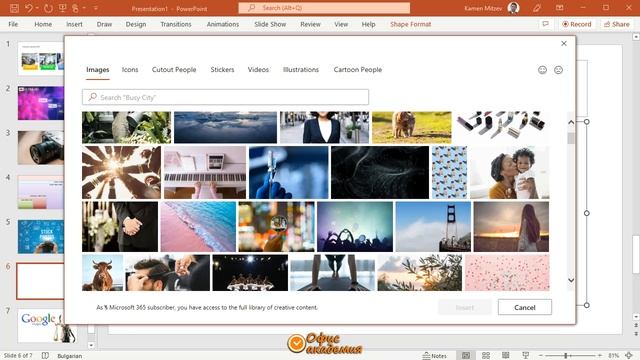Screen dimensions: 640x360
Task: Click the Share button
Action: [617, 24]
